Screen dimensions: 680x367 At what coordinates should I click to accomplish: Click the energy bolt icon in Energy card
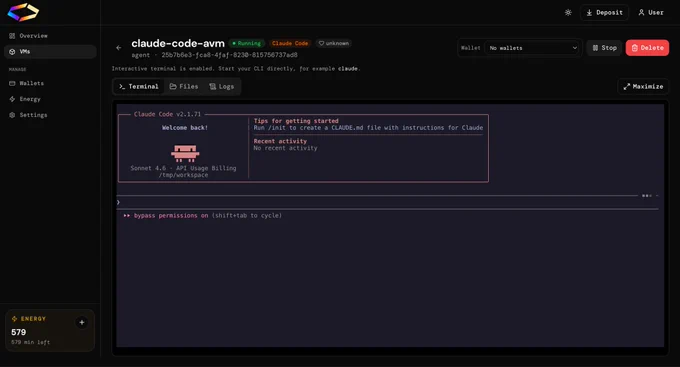pyautogui.click(x=14, y=319)
